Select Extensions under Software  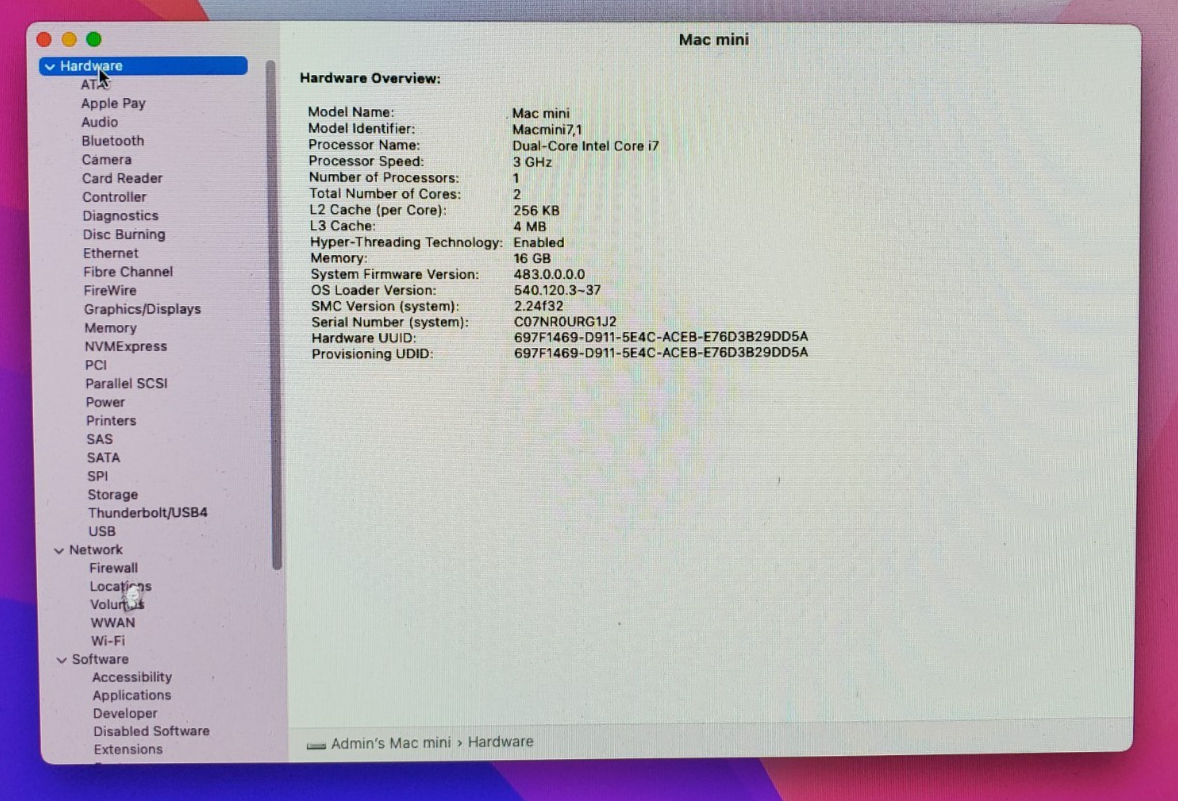[128, 749]
